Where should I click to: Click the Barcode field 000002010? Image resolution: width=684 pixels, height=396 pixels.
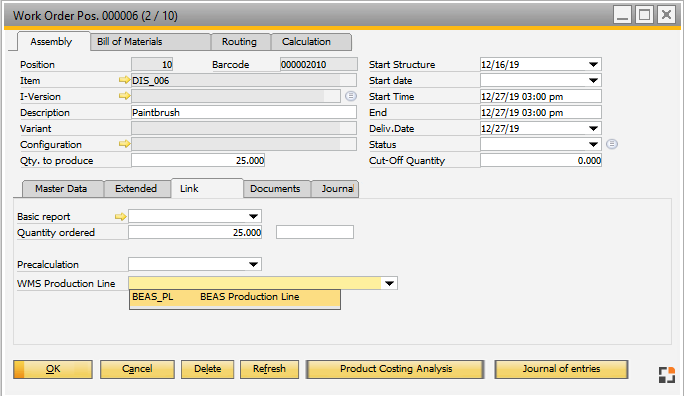318,65
